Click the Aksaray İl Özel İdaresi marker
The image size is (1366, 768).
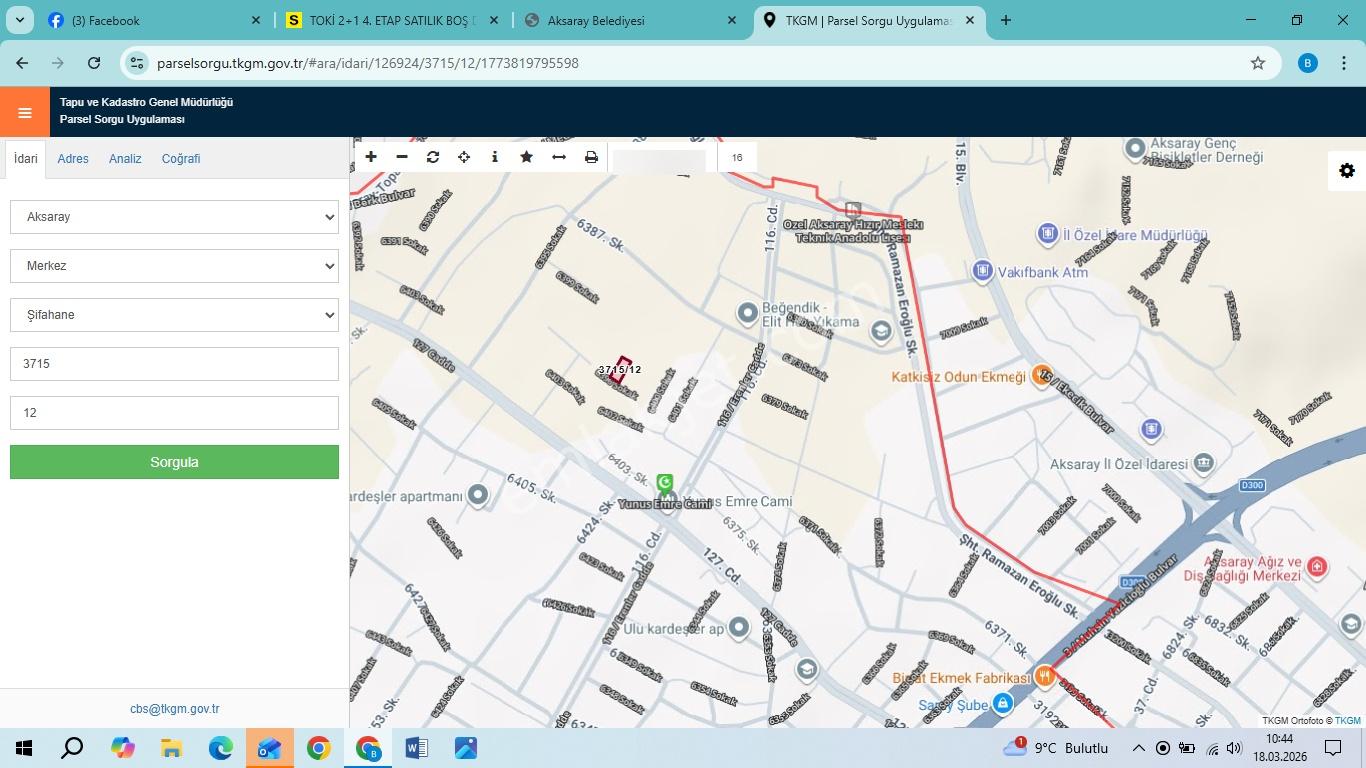1203,463
